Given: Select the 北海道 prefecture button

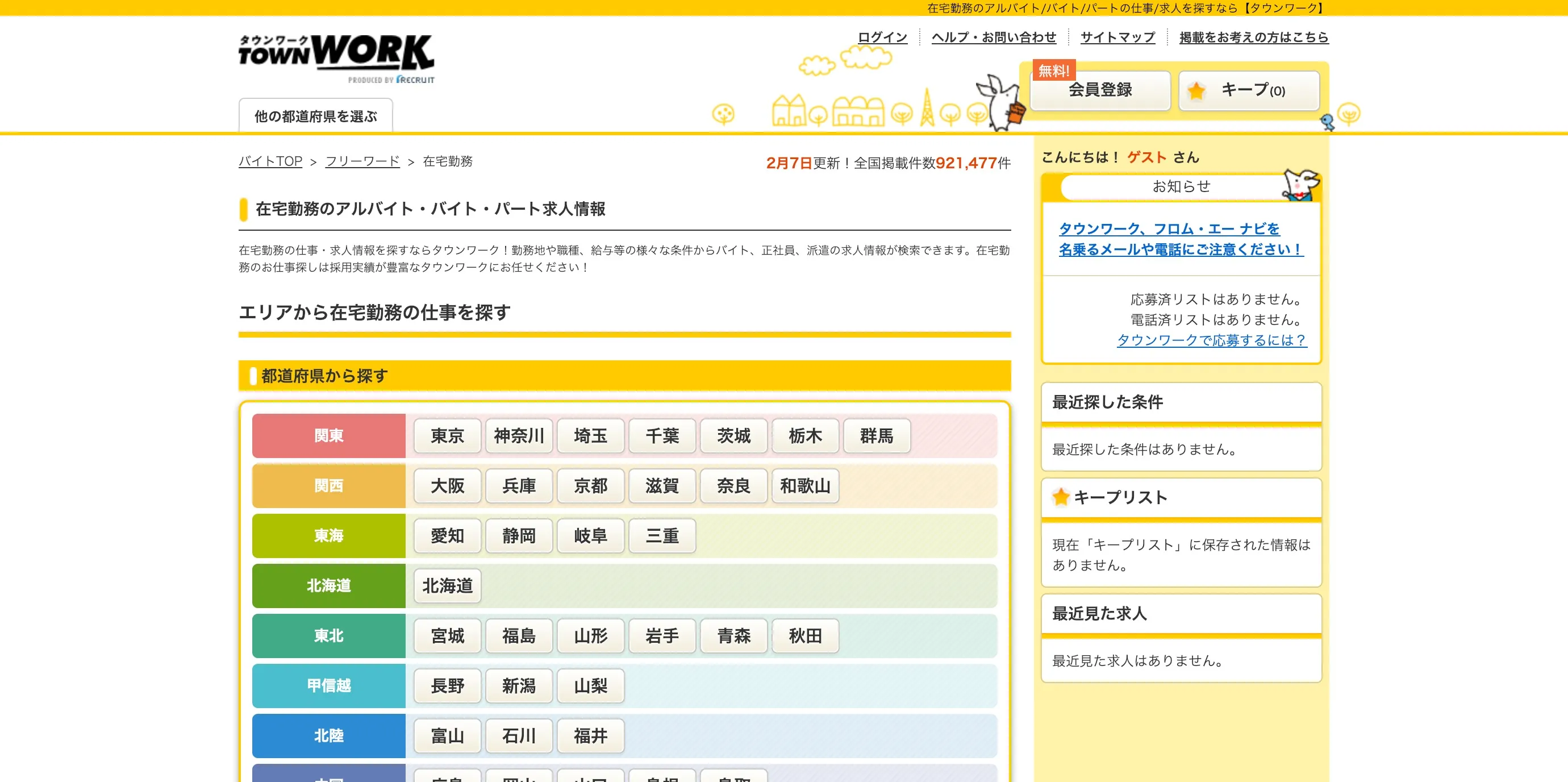Looking at the screenshot, I should coord(448,585).
